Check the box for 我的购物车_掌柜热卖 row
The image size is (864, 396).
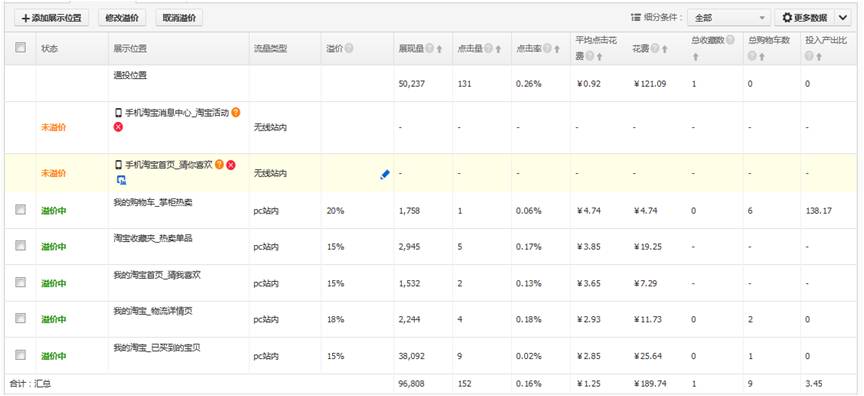20,209
